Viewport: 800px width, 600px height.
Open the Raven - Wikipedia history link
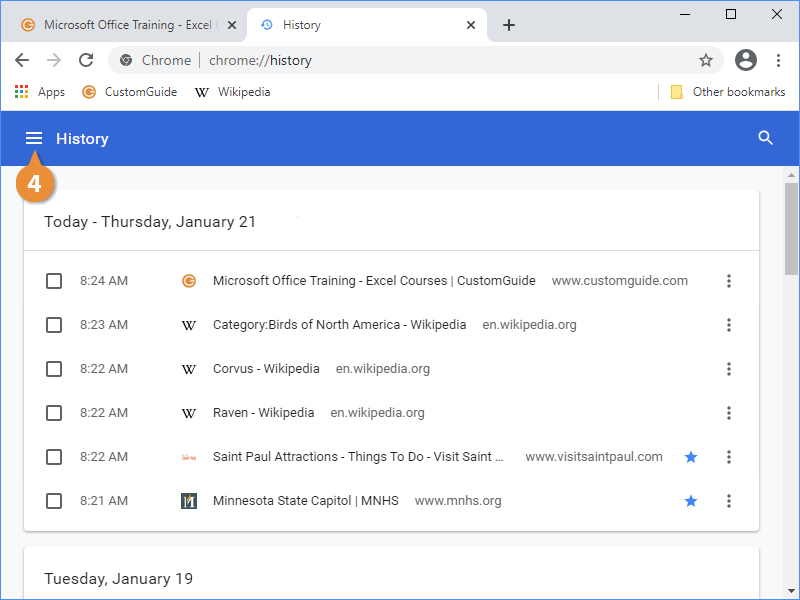(x=263, y=413)
